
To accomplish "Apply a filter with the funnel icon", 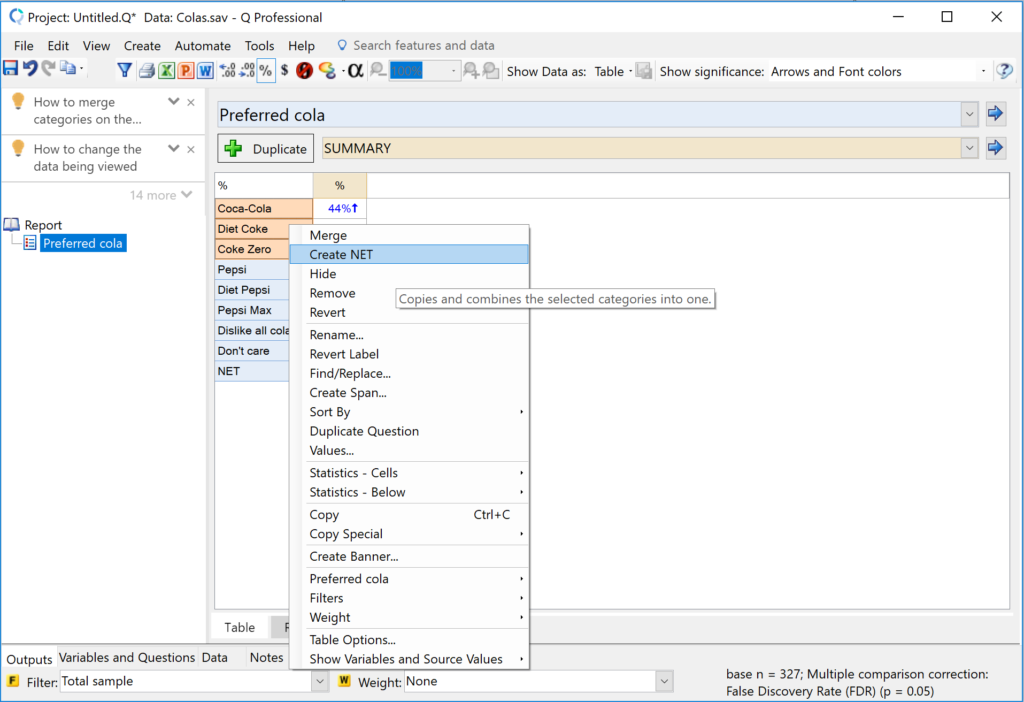I will tap(124, 70).
